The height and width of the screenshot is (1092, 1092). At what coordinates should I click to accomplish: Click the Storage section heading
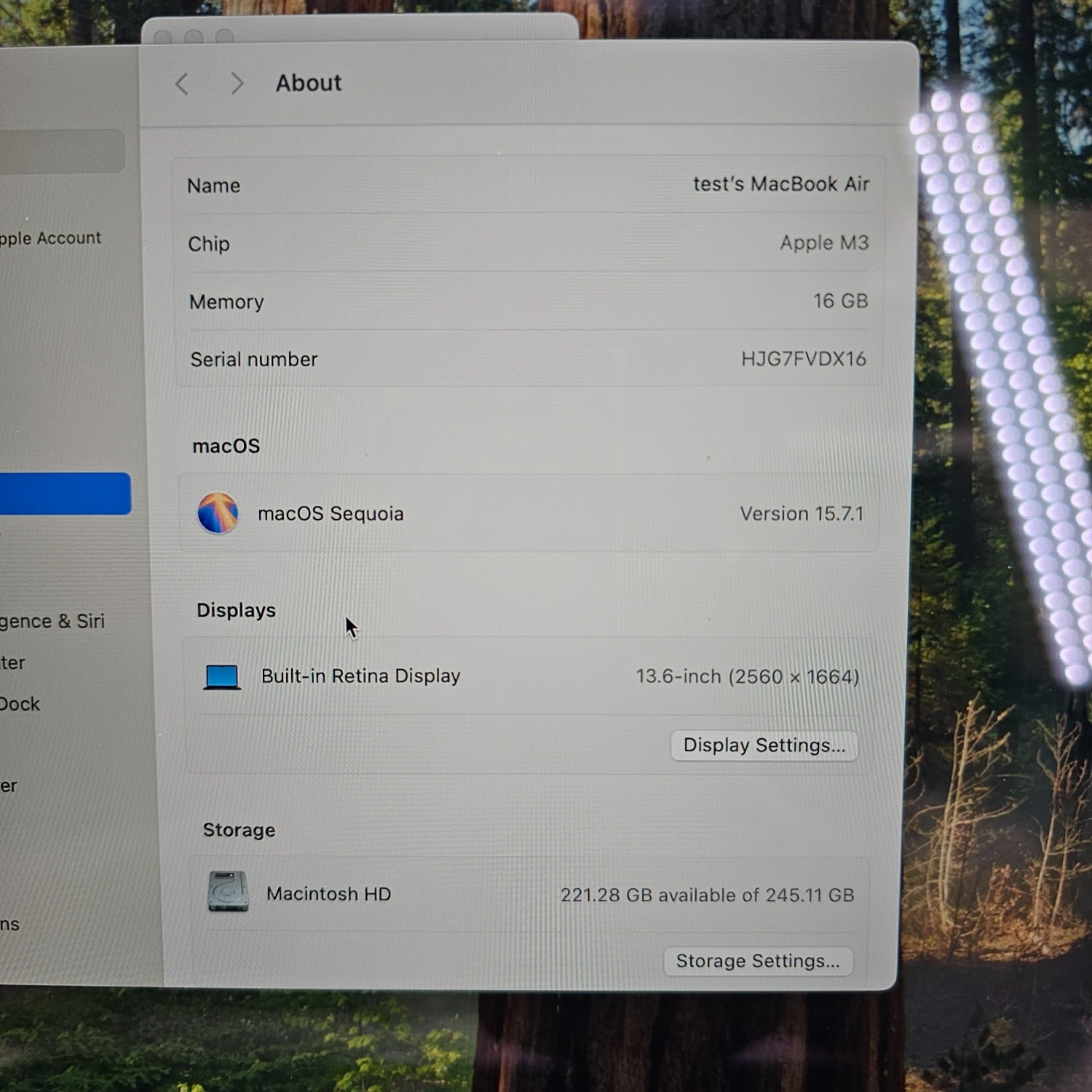[239, 830]
